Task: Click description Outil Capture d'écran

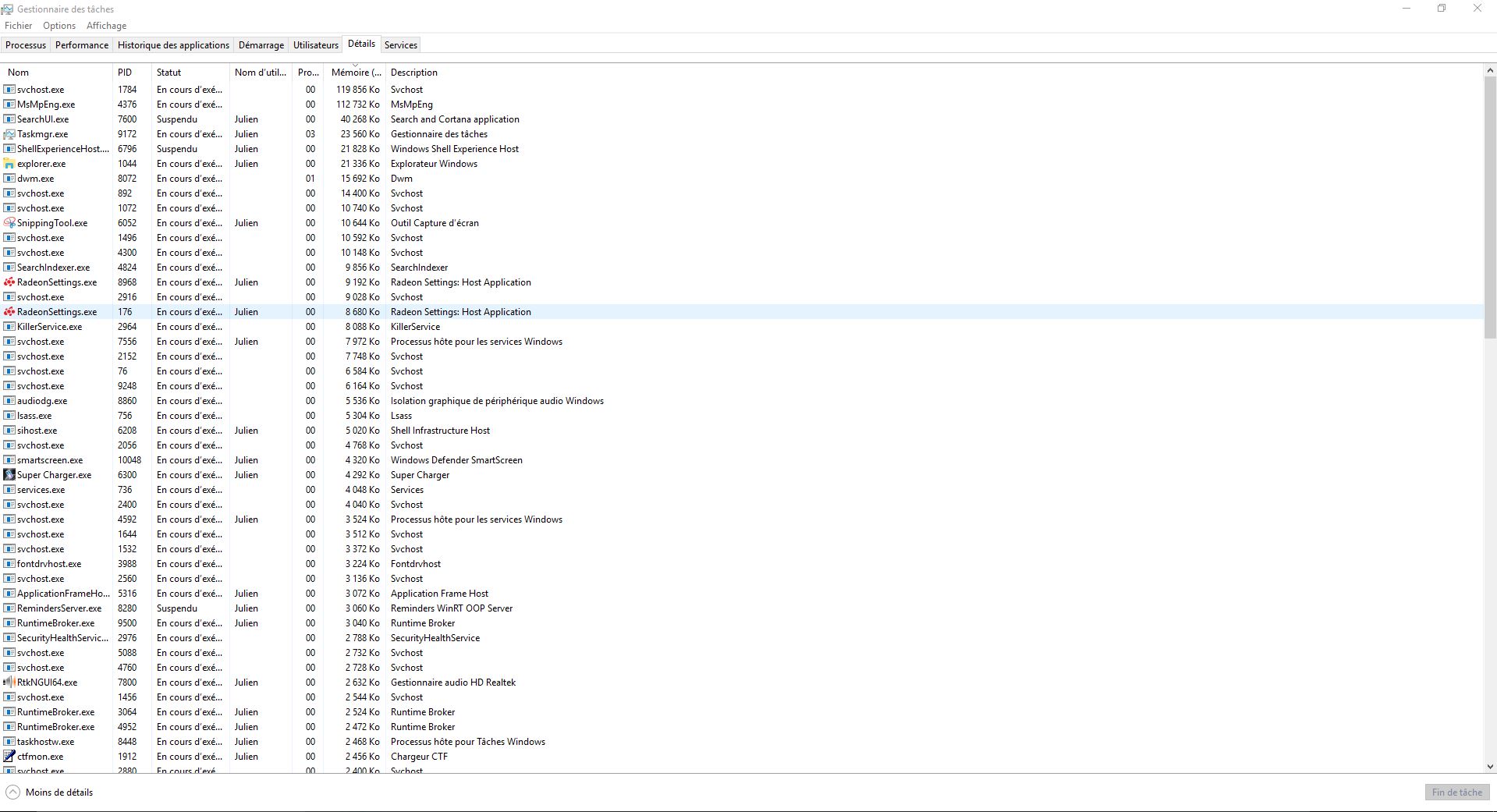Action: 435,223
